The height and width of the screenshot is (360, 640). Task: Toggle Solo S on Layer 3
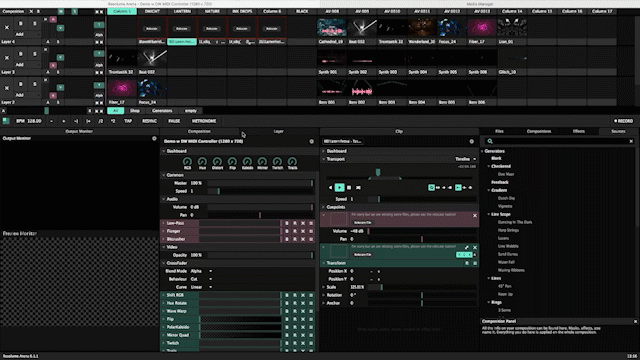(35, 54)
